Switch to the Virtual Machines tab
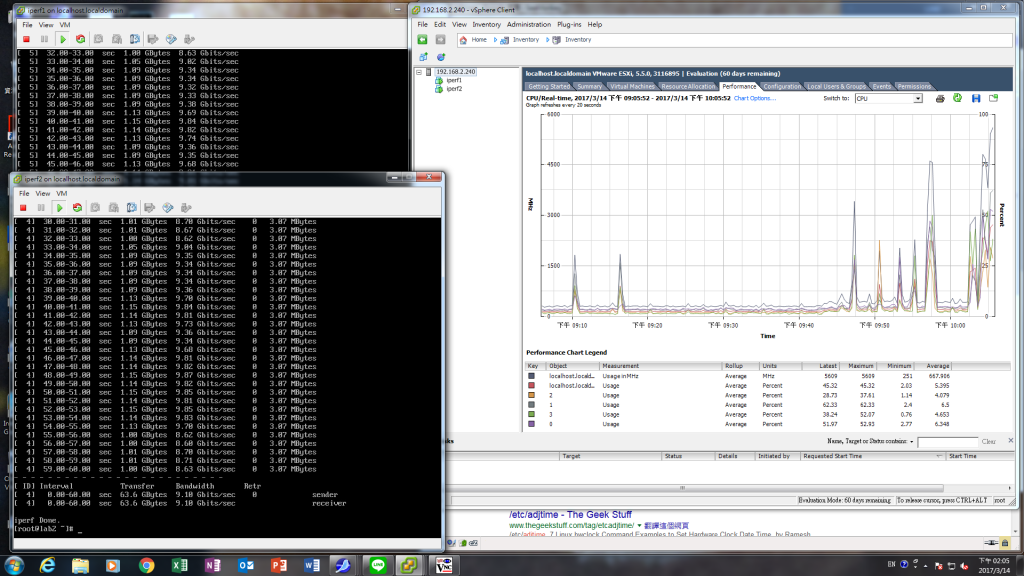 pos(632,86)
